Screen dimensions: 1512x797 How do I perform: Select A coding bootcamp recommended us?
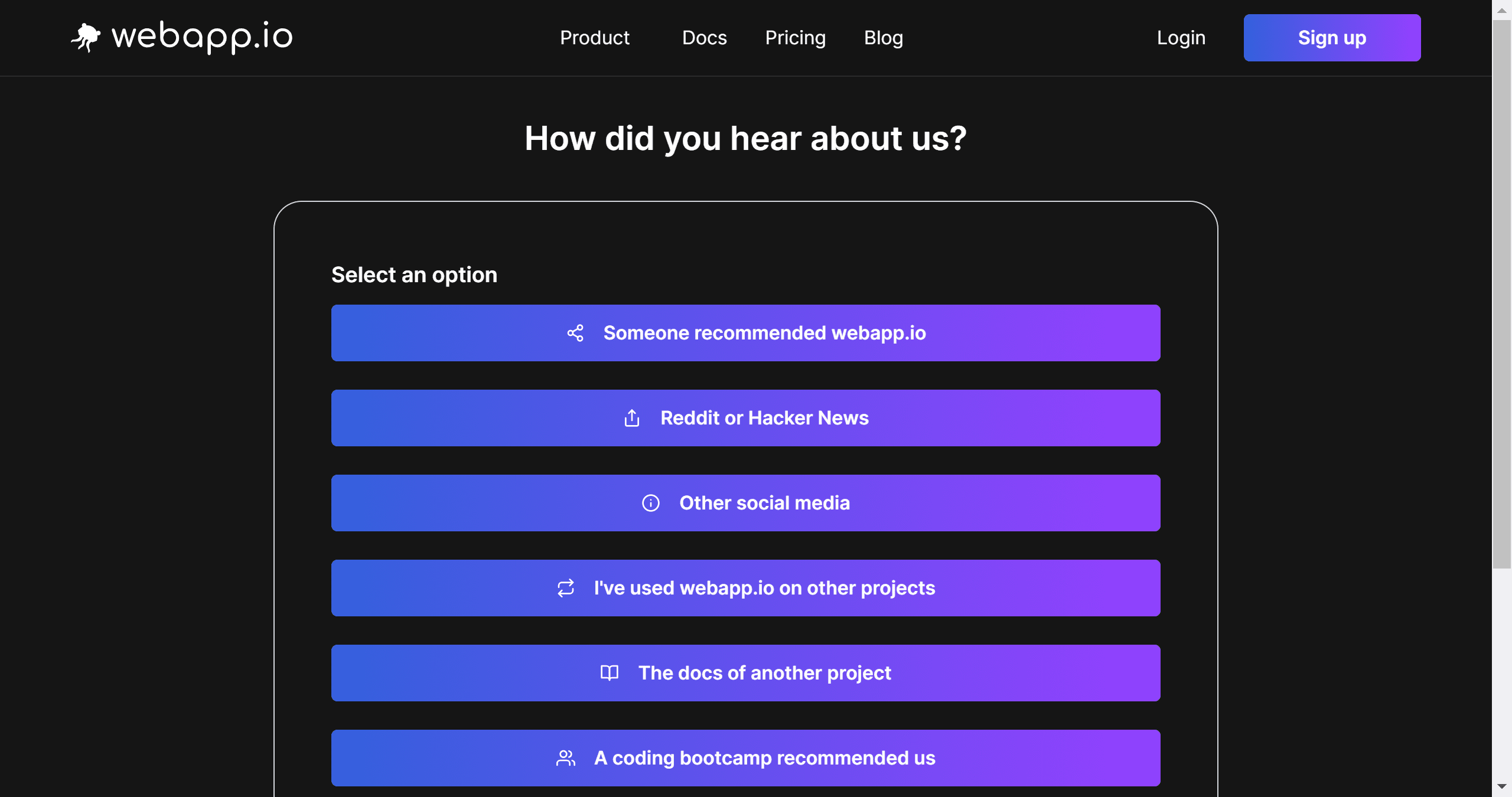[x=764, y=758]
